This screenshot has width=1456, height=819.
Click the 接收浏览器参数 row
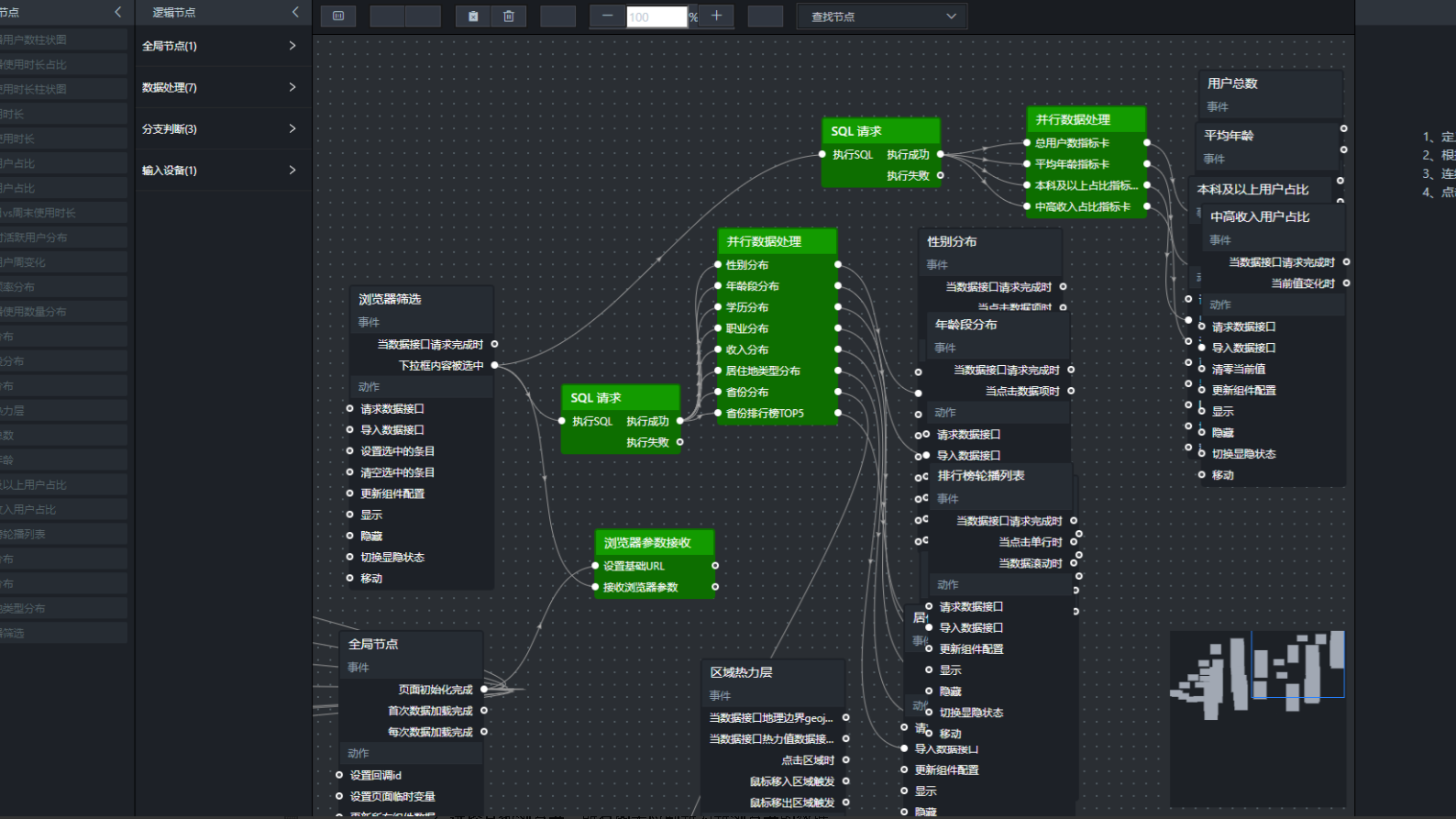point(654,587)
